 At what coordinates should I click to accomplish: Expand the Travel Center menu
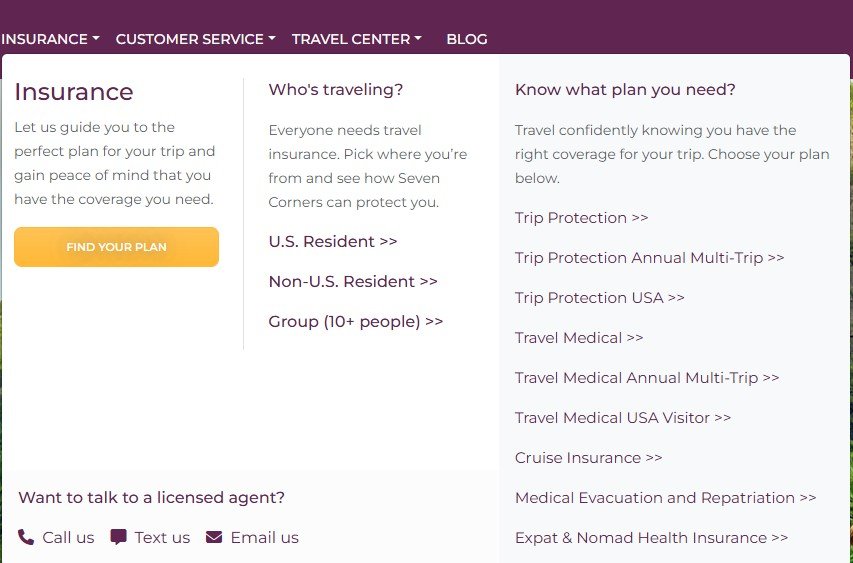click(x=356, y=39)
